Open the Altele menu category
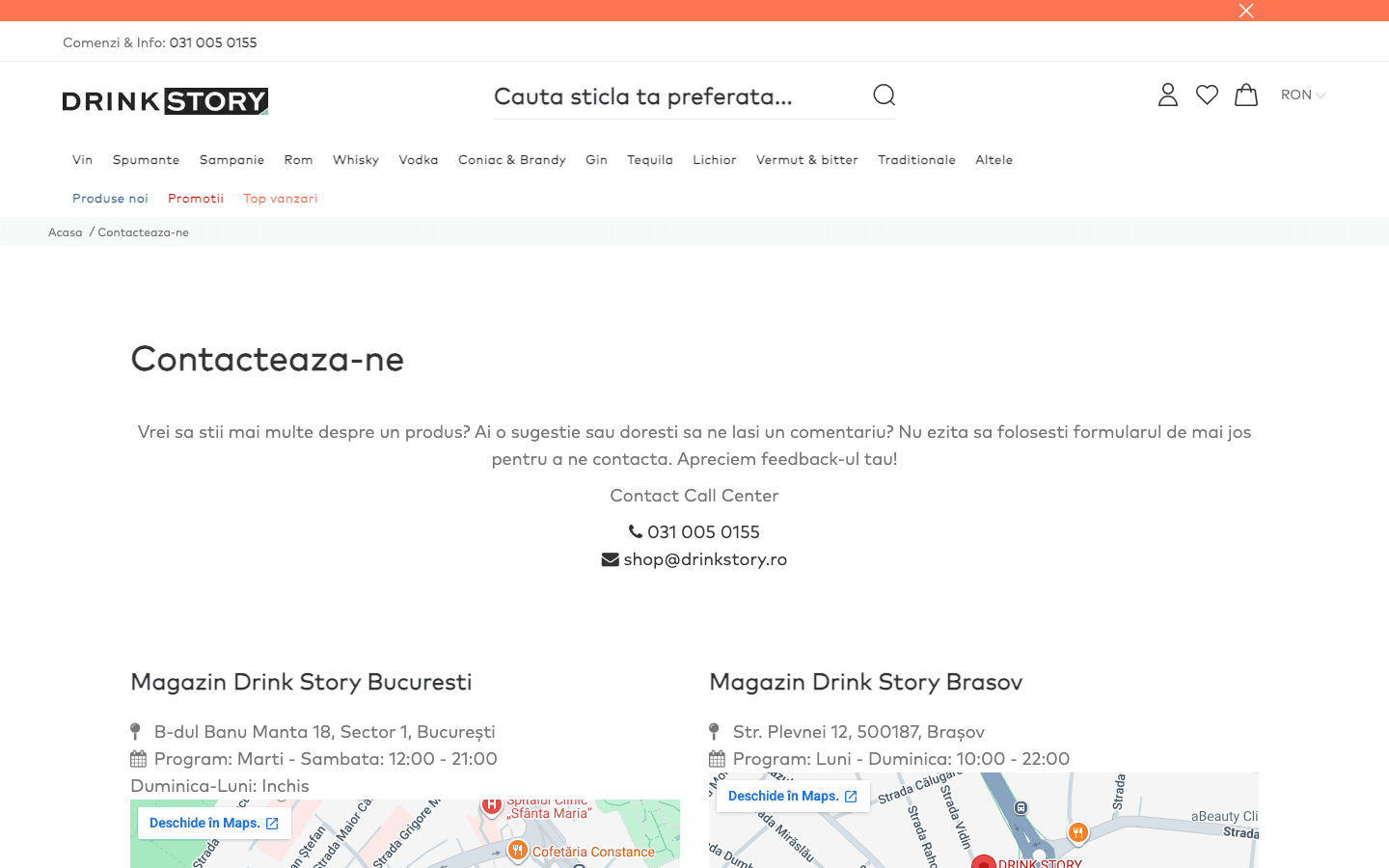The height and width of the screenshot is (868, 1389). pos(994,160)
